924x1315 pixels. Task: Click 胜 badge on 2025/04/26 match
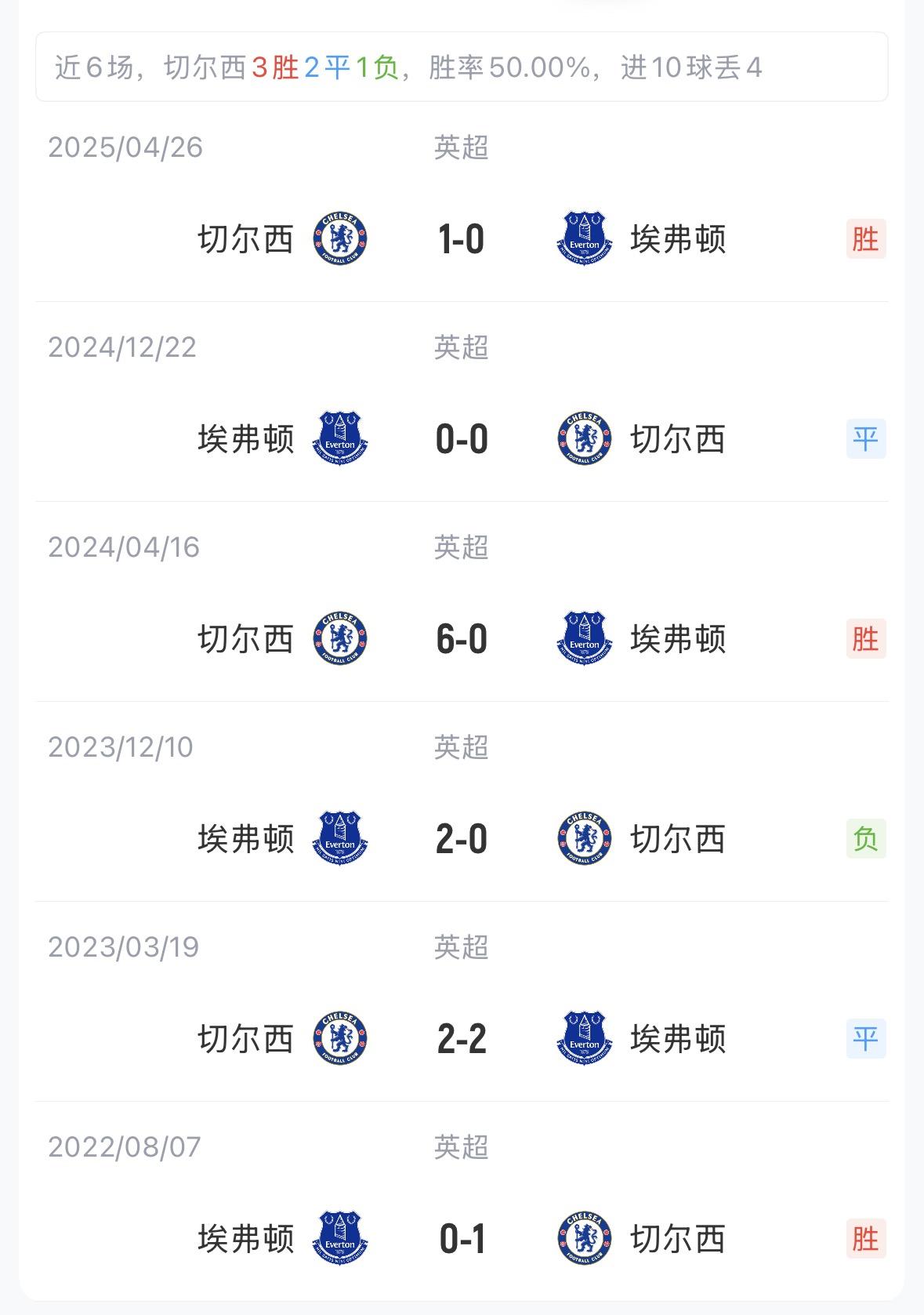866,238
